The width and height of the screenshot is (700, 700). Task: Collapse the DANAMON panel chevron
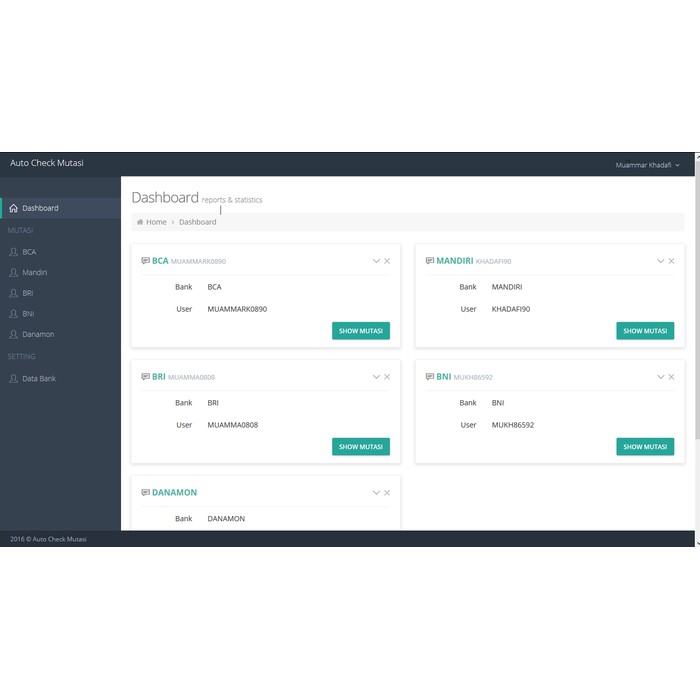tap(376, 493)
